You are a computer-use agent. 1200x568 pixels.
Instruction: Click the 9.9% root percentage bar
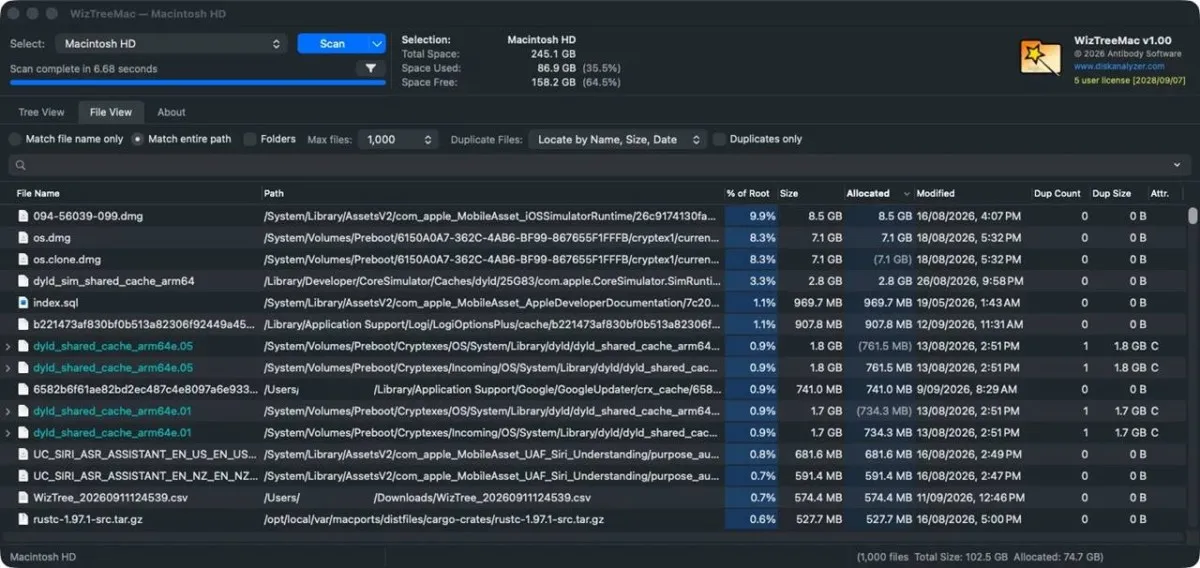pyautogui.click(x=751, y=216)
